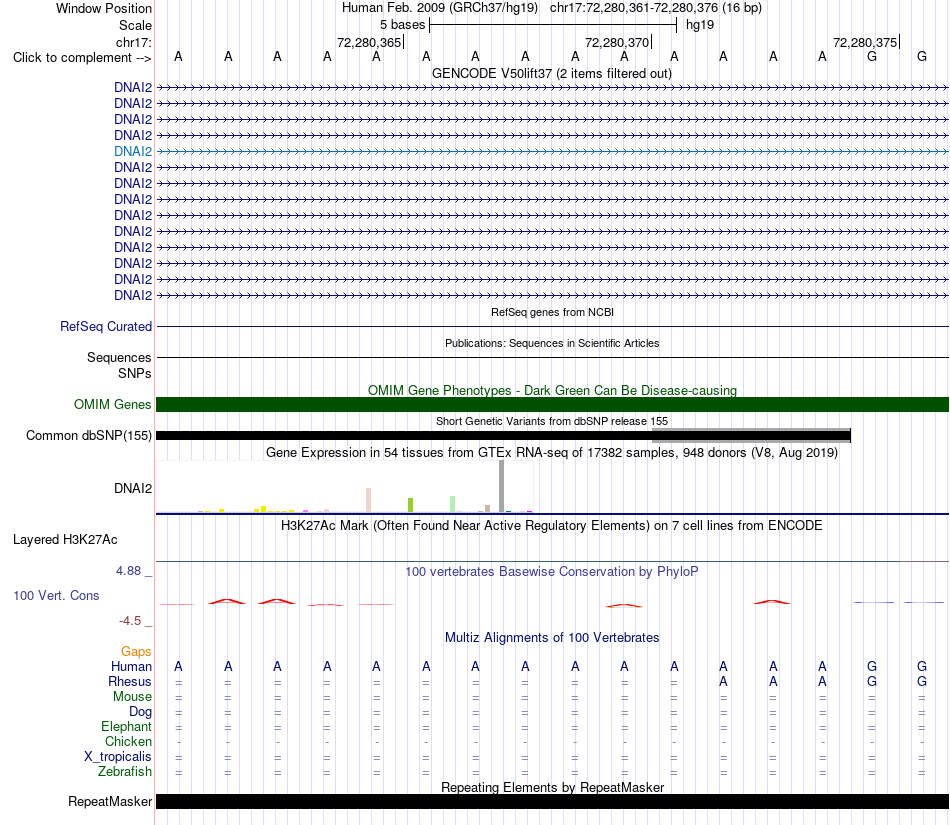950x825 pixels.
Task: Open OMIM Gene Phenotypes track title
Action: click(x=552, y=391)
